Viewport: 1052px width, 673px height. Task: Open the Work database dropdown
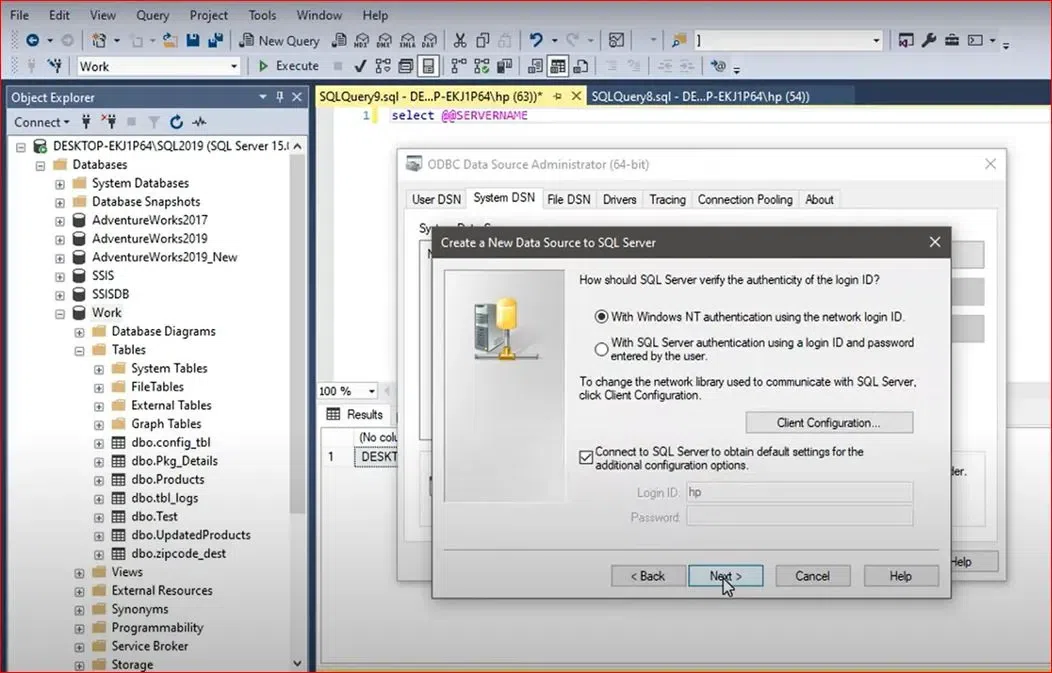tap(234, 66)
